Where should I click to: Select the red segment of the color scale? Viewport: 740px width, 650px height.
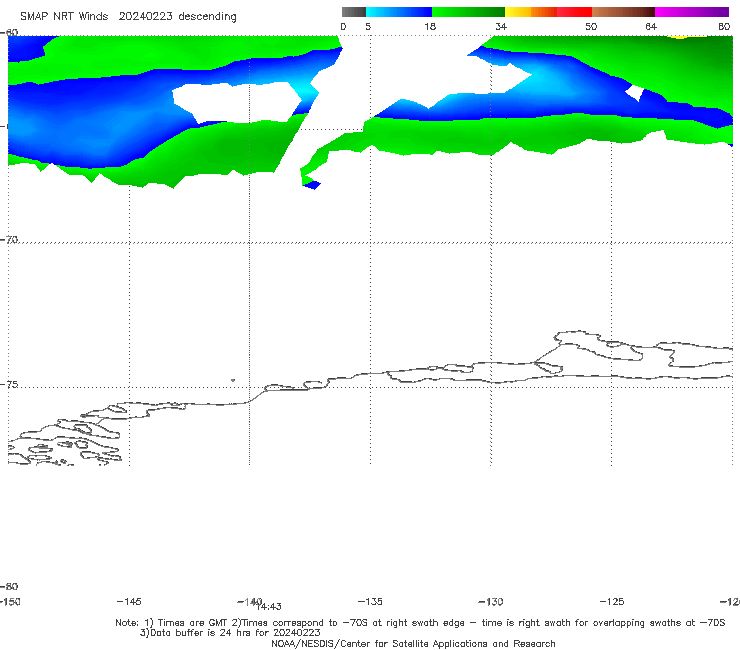pos(574,12)
